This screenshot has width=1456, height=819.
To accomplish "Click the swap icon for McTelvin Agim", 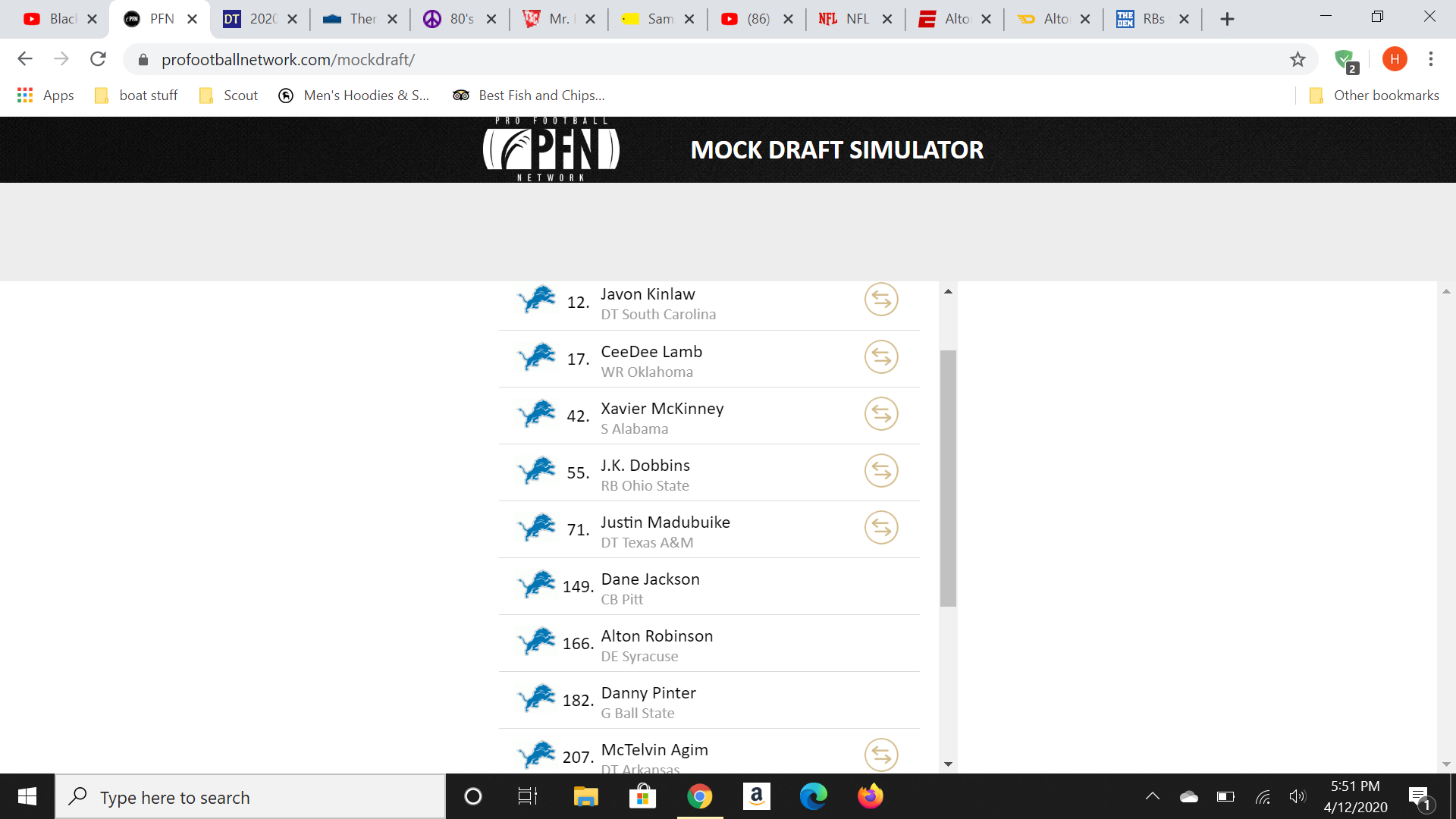I will point(880,755).
